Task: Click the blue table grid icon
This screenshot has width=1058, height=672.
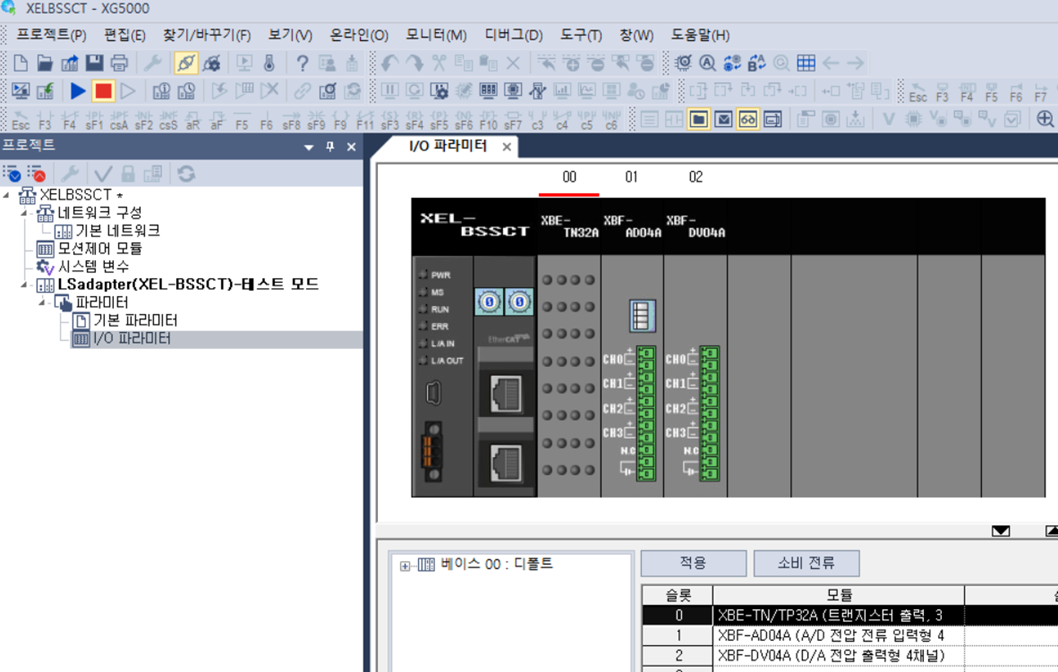Action: click(806, 63)
